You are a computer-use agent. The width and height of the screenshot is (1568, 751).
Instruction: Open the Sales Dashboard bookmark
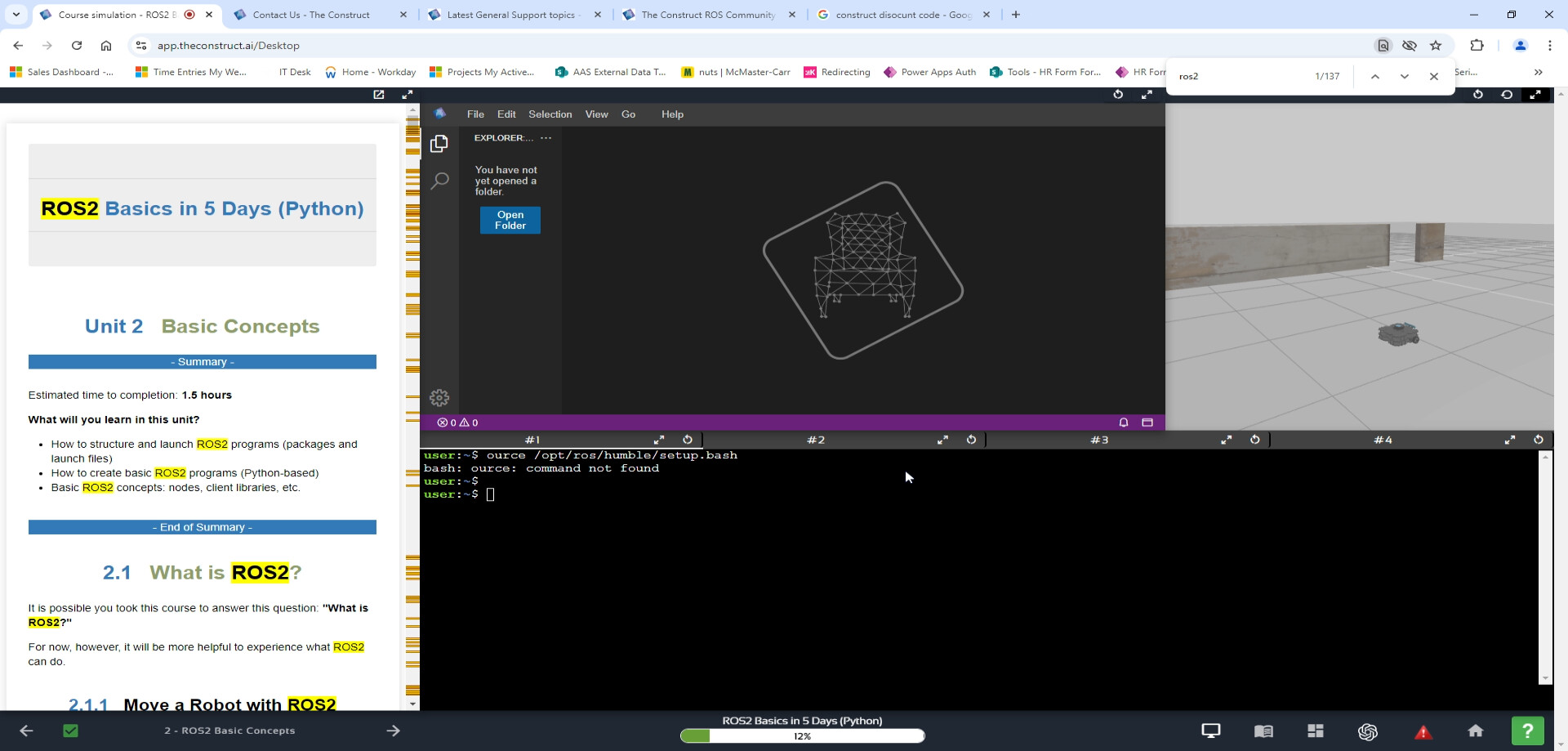pos(62,72)
